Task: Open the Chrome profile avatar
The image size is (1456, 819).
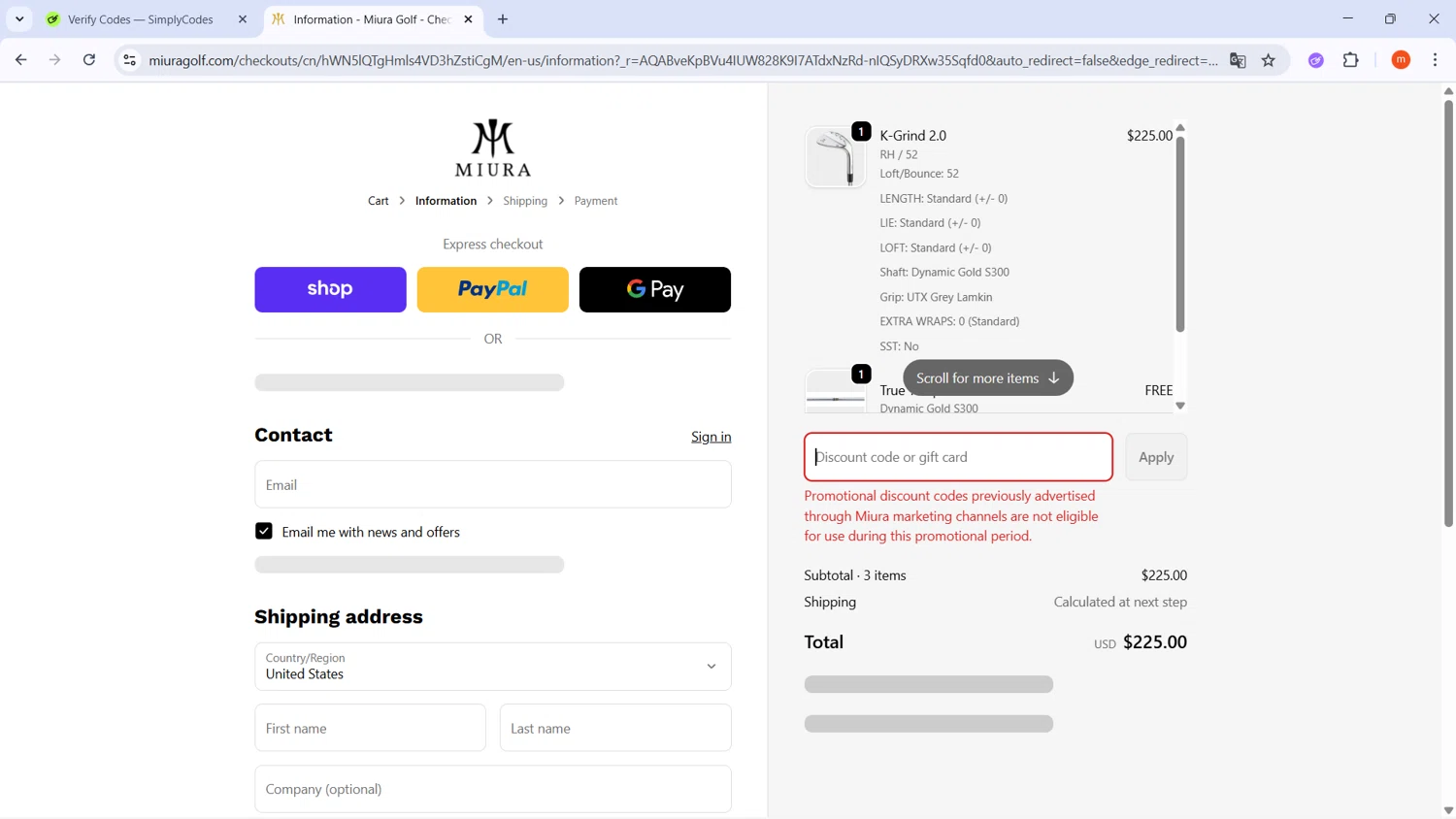Action: 1401,60
